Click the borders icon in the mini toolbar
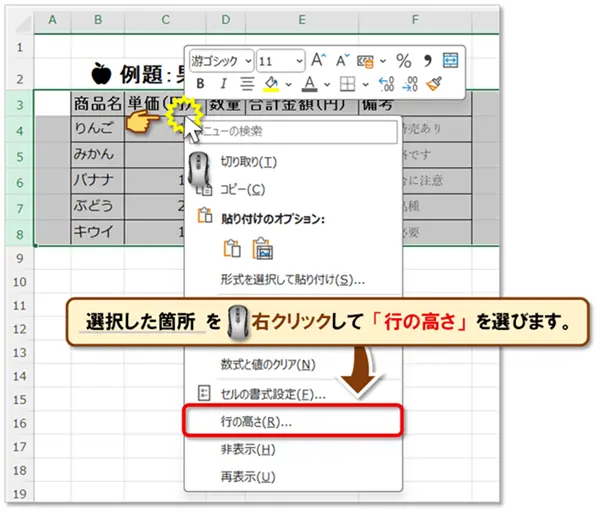 click(347, 84)
